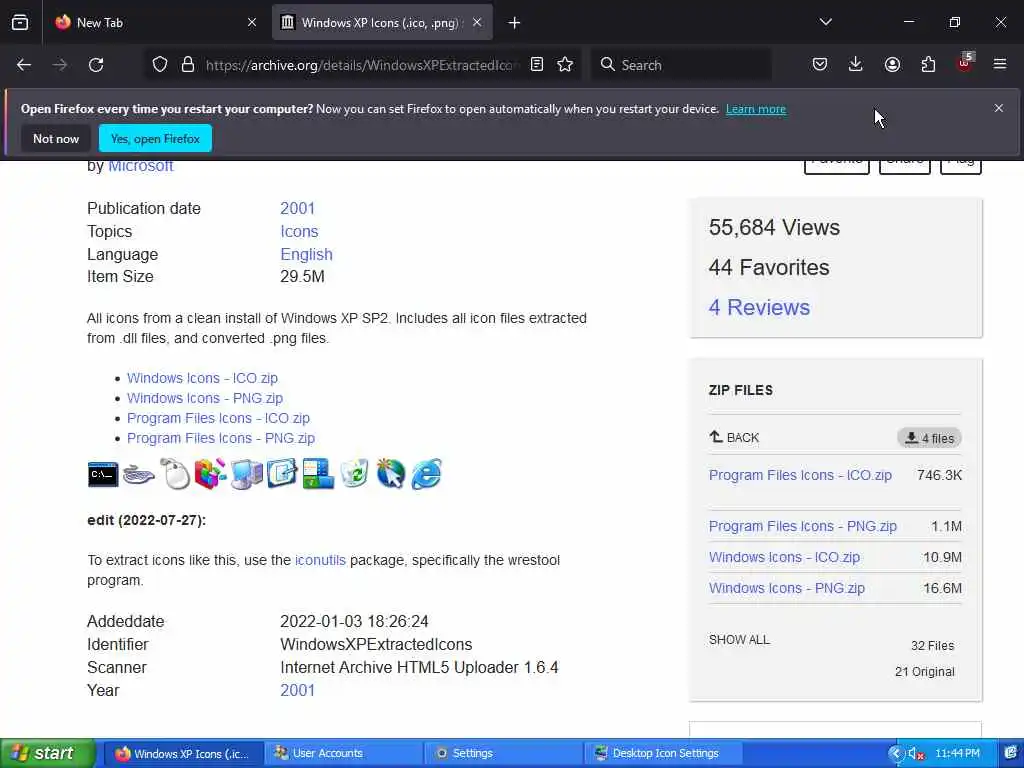The height and width of the screenshot is (768, 1024).
Task: Download Program Files Icons - PNG.zip from sidebar
Action: click(x=803, y=526)
